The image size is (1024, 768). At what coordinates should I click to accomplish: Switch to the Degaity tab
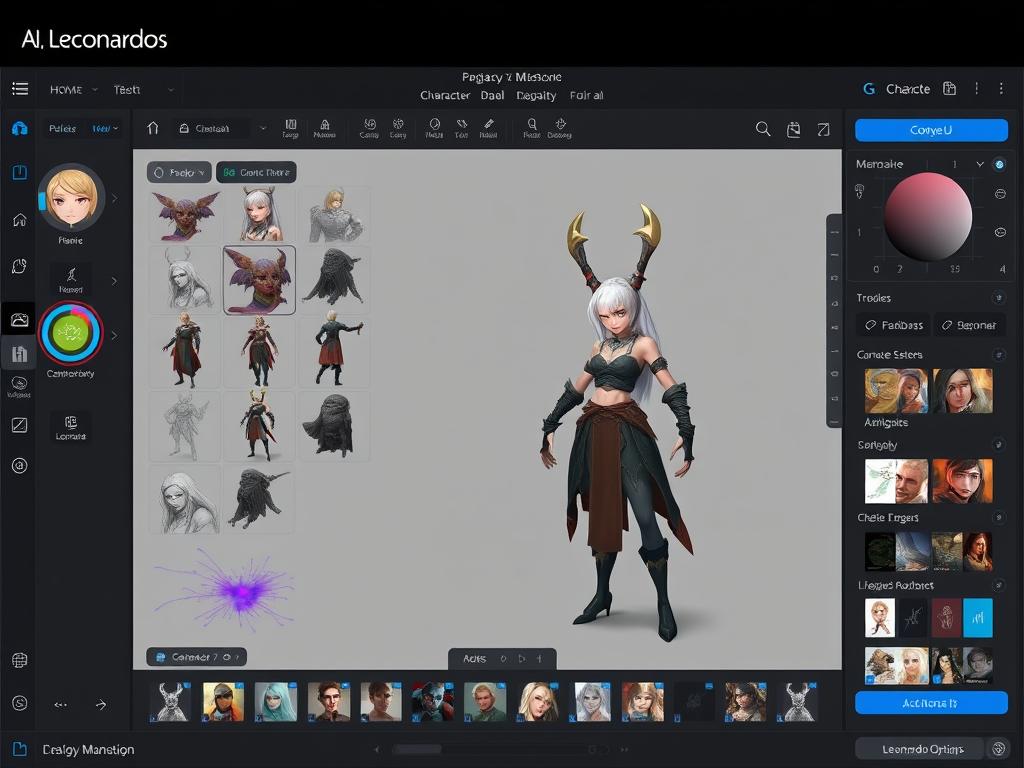click(x=536, y=95)
